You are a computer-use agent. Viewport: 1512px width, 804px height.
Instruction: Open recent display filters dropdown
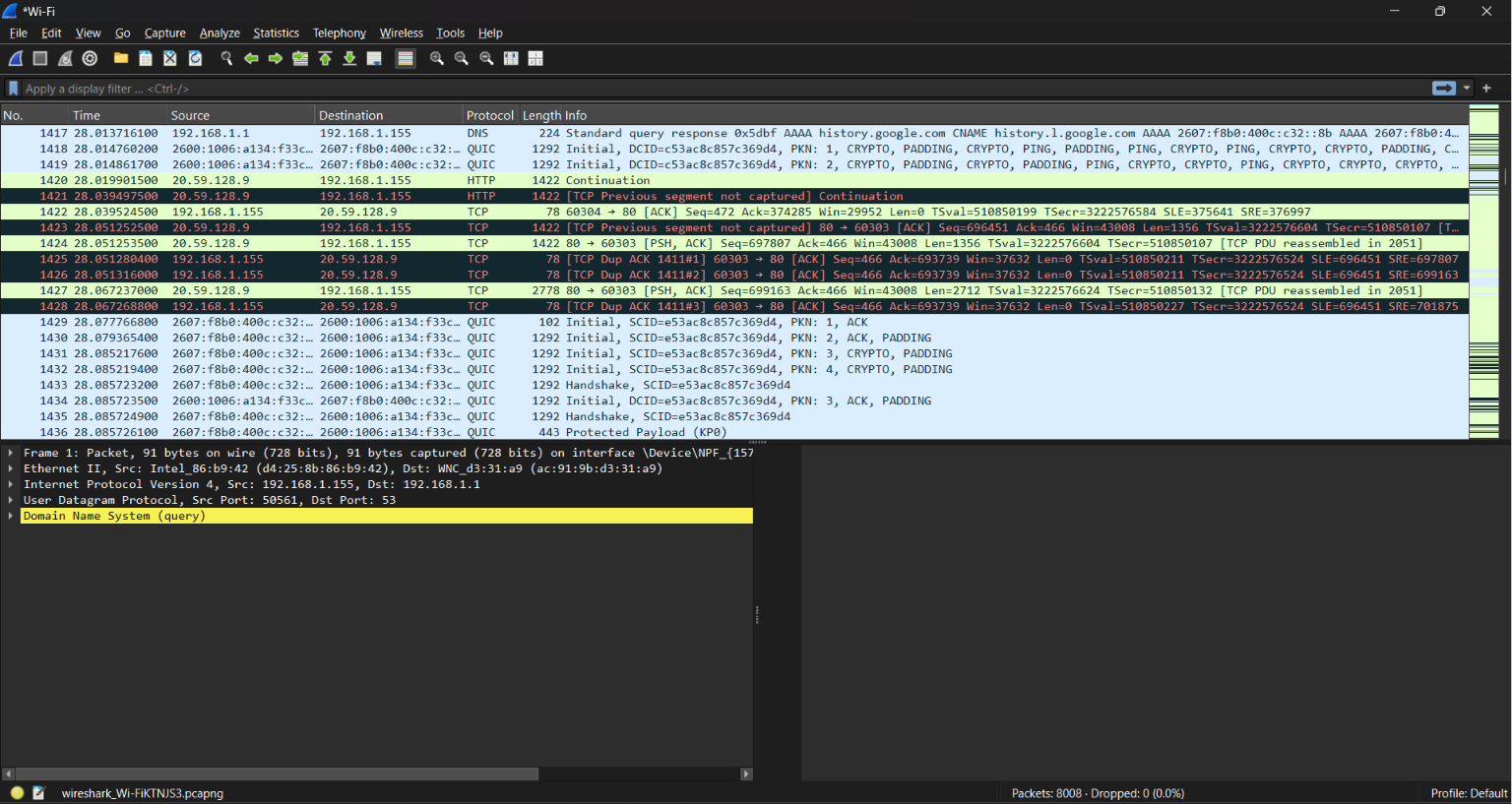pos(1467,89)
